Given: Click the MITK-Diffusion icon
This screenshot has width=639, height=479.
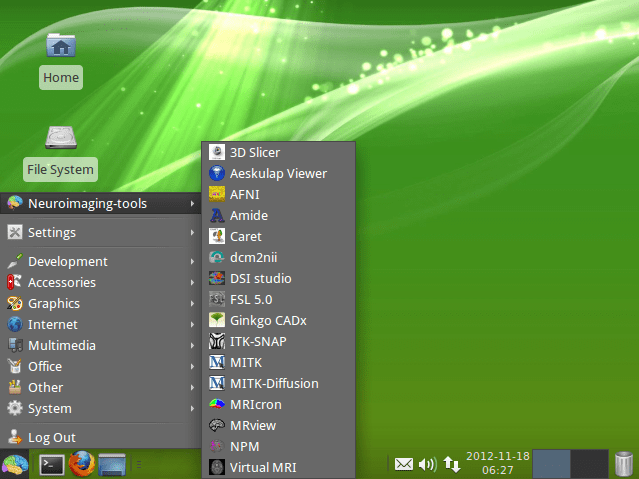Looking at the screenshot, I should pos(217,383).
